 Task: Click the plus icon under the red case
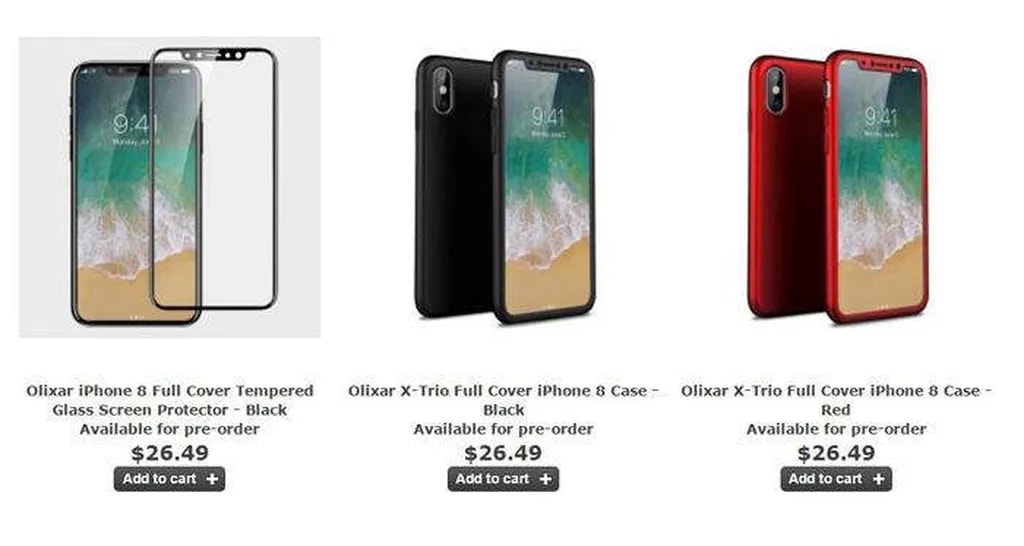(x=878, y=479)
